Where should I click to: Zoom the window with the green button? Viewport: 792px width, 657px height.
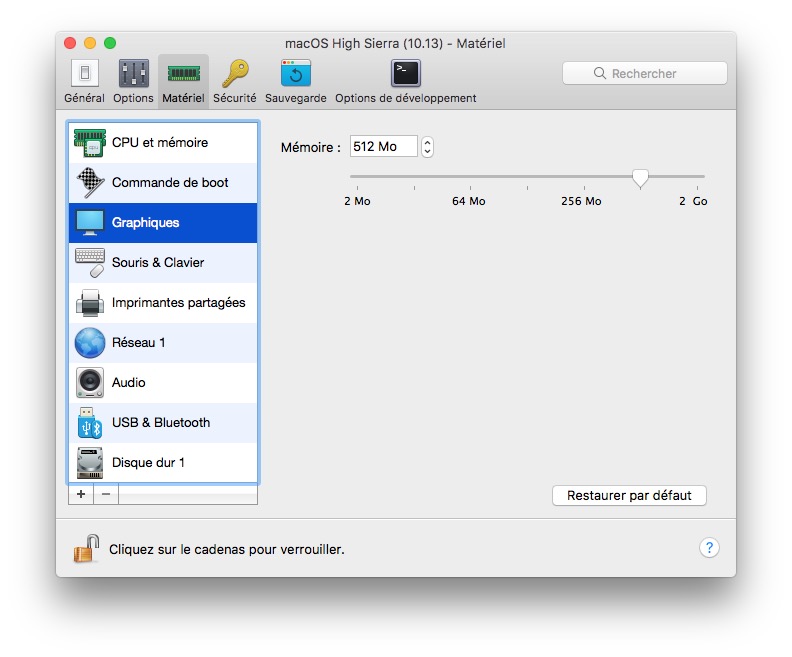110,43
